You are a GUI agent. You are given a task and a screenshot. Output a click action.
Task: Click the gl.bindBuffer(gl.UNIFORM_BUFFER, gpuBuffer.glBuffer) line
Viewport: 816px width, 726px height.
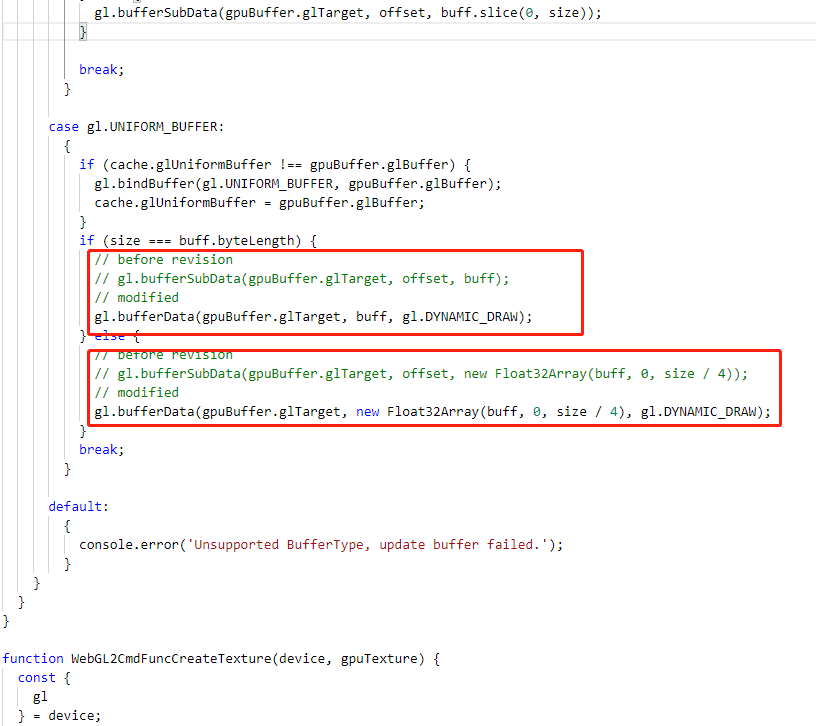pyautogui.click(x=298, y=184)
